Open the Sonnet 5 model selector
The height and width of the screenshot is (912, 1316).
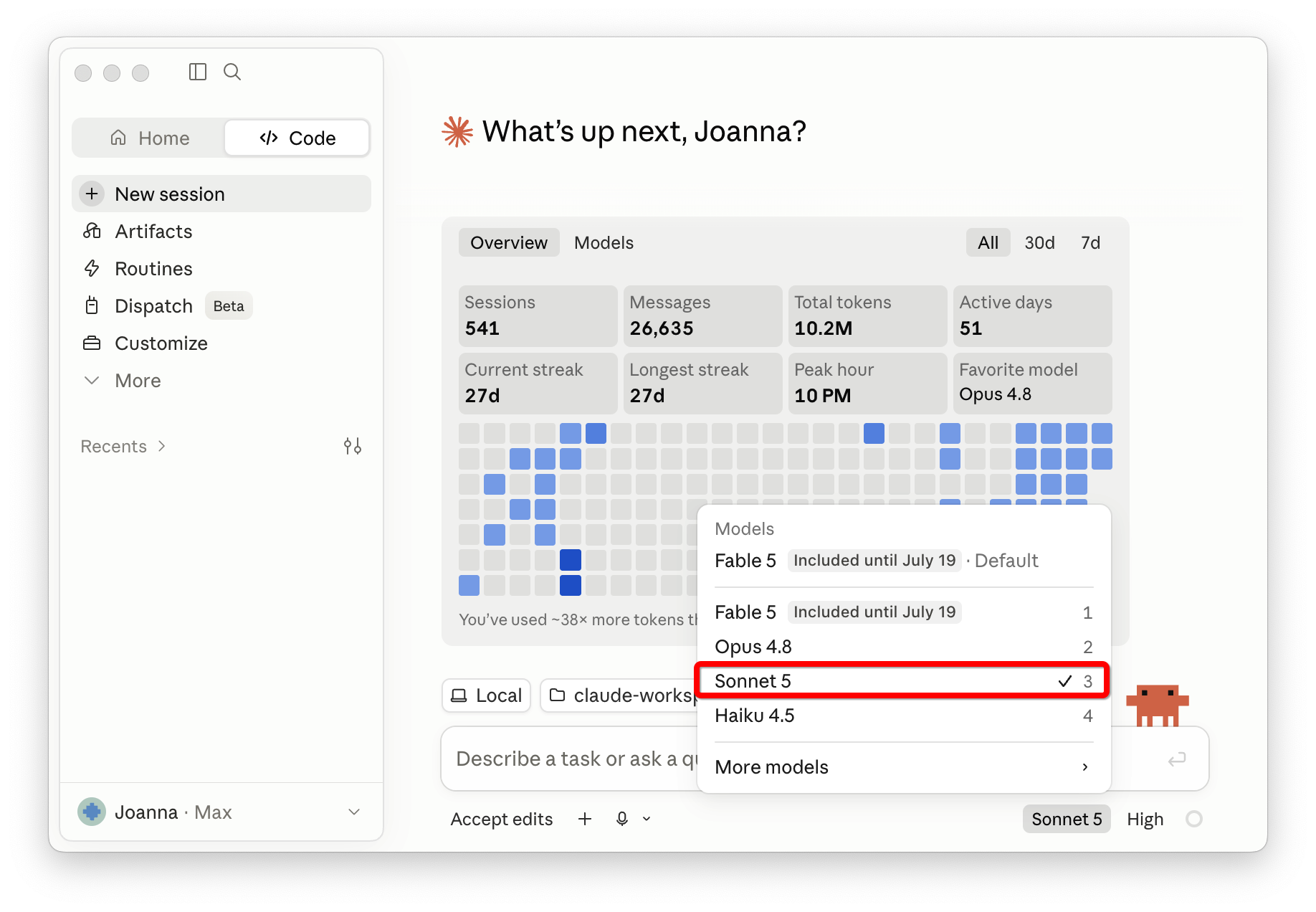tap(1067, 819)
